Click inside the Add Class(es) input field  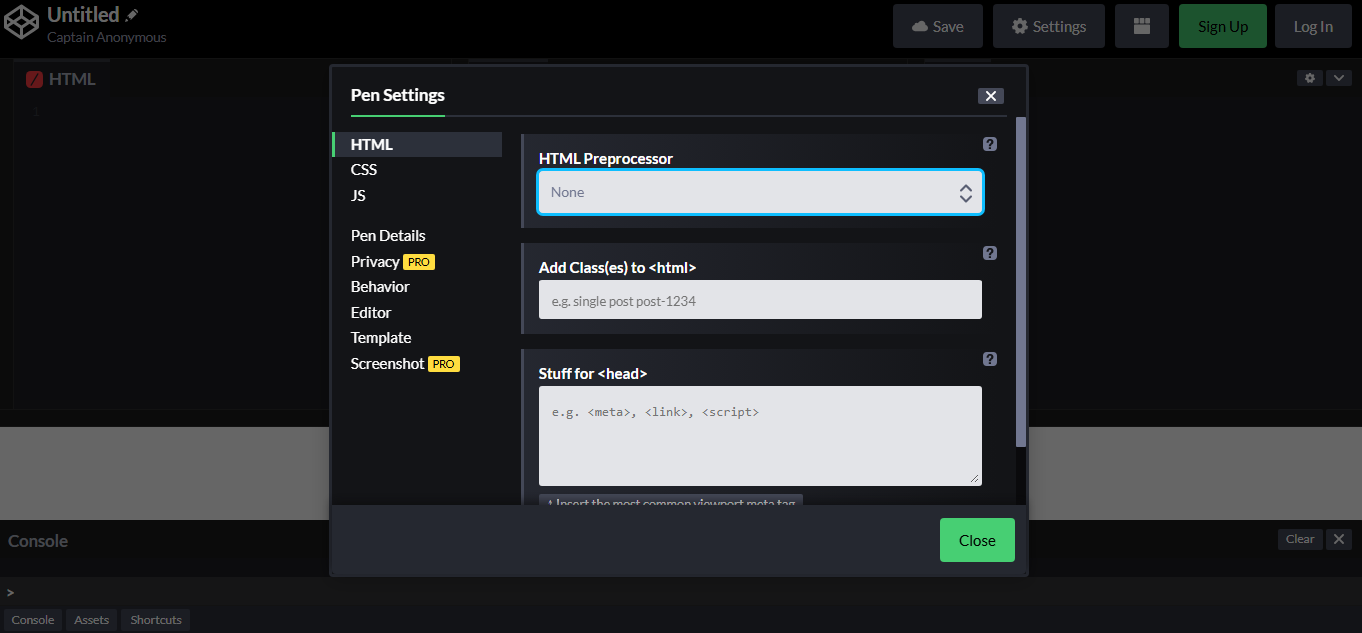[760, 299]
